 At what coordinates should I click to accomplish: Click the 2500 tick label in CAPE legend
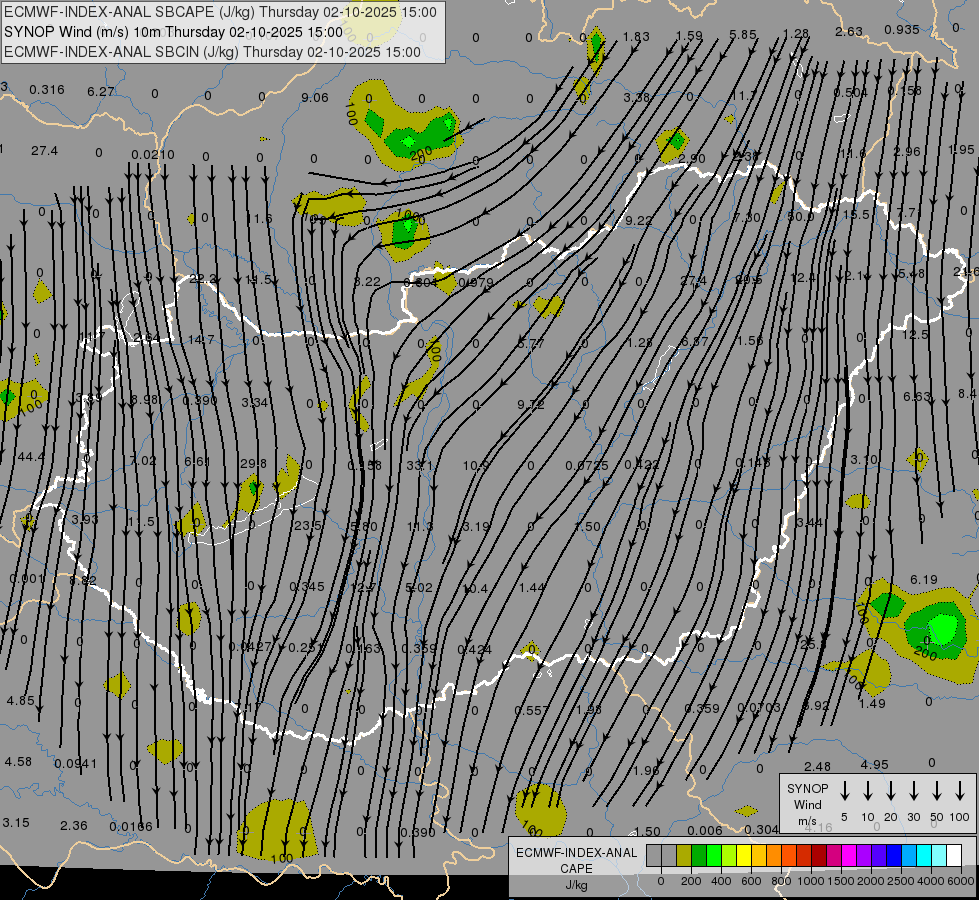901,881
